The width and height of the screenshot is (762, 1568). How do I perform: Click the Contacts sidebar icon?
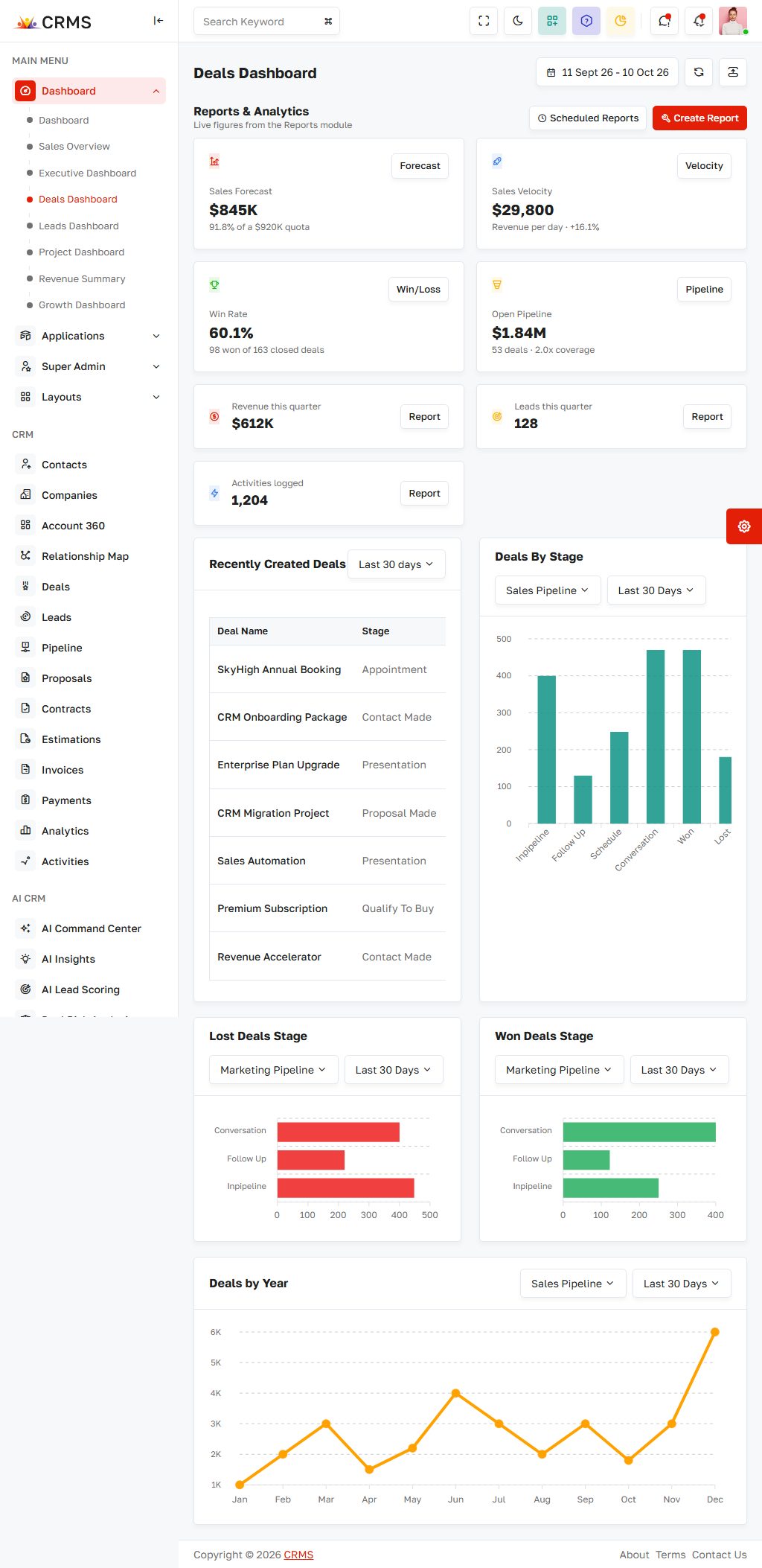pos(25,465)
